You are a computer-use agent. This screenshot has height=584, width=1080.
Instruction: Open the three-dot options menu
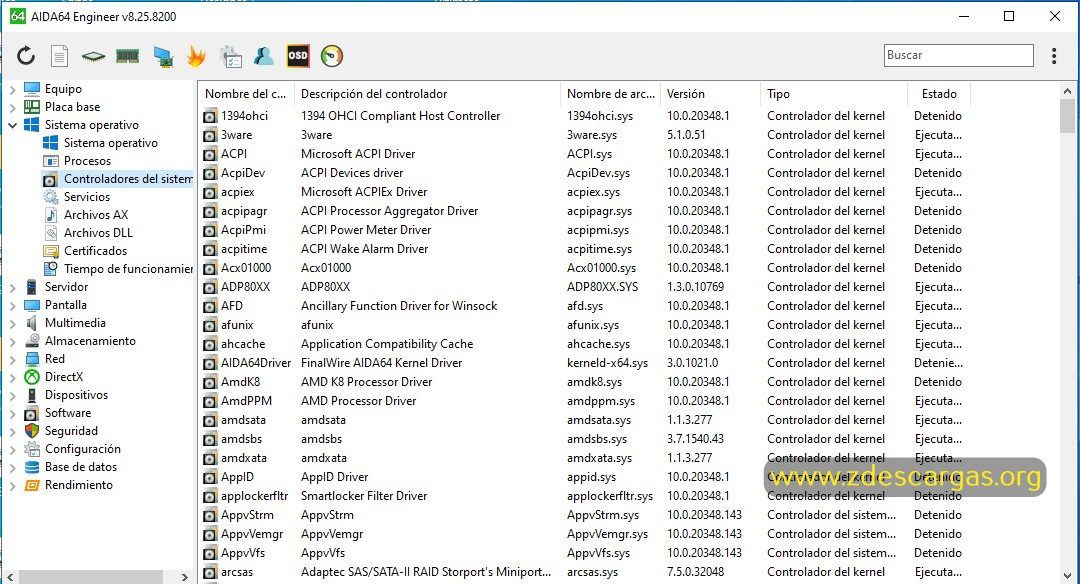[x=1054, y=56]
